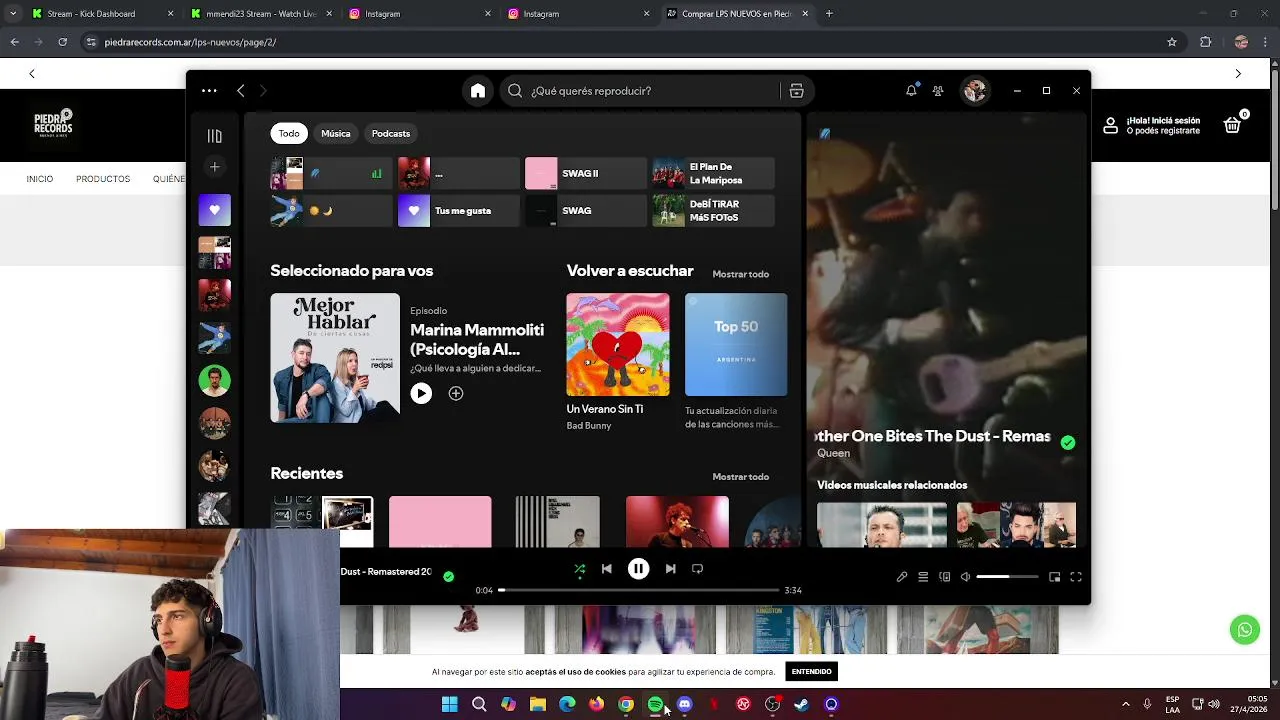
Task: Open lyrics microphone icon
Action: [901, 577]
